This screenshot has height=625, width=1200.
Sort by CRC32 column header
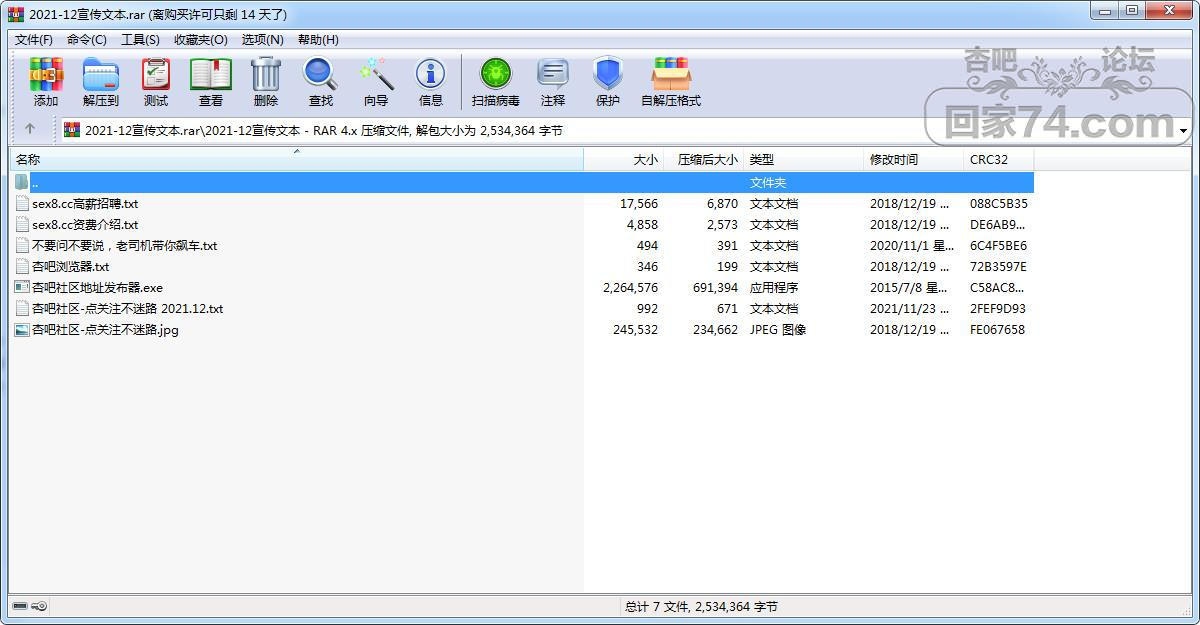click(x=999, y=159)
